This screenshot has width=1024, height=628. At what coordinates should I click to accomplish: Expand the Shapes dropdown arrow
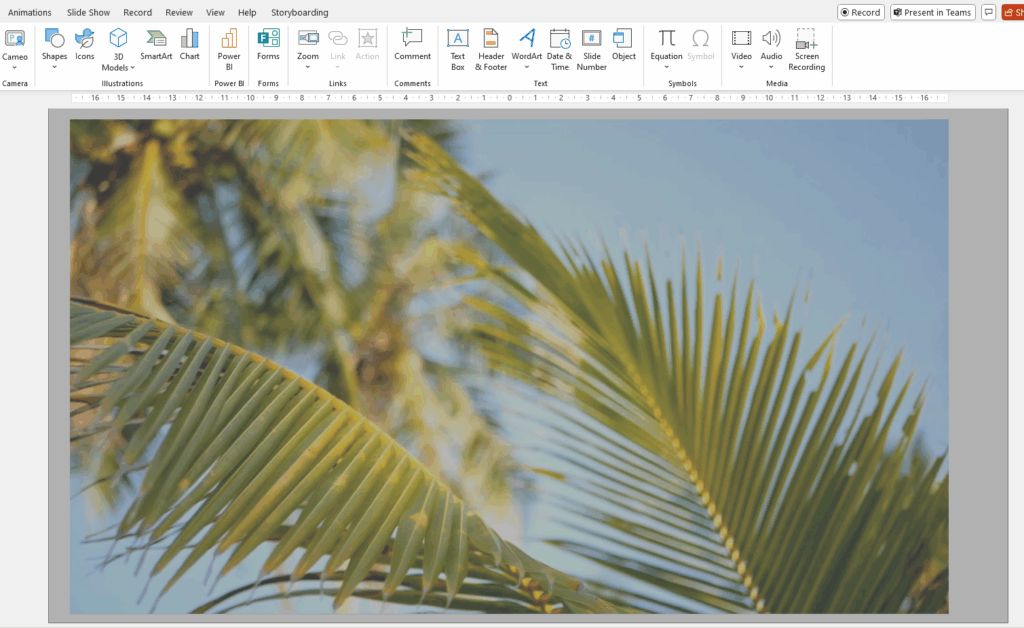(54, 67)
